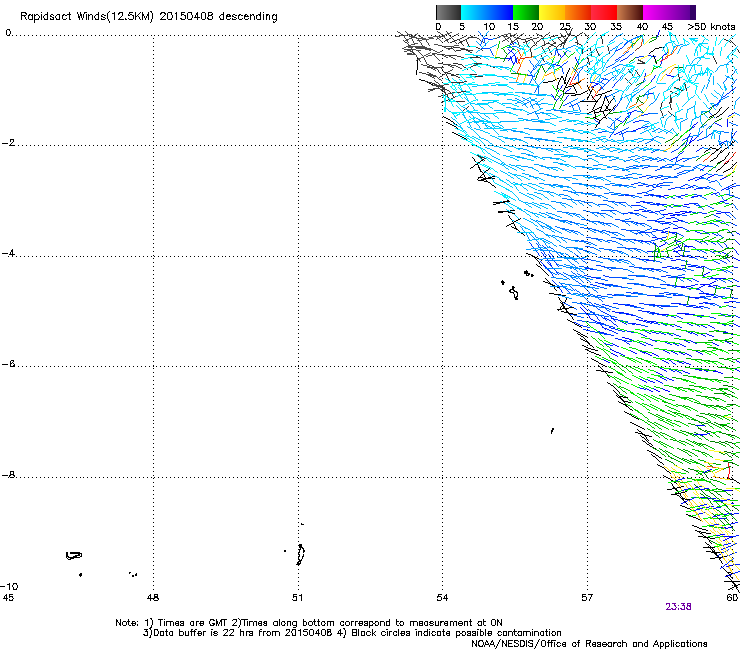This screenshot has width=740, height=650.
Task: Click the yellow 20-25 knots legend segment
Action: pyautogui.click(x=552, y=12)
